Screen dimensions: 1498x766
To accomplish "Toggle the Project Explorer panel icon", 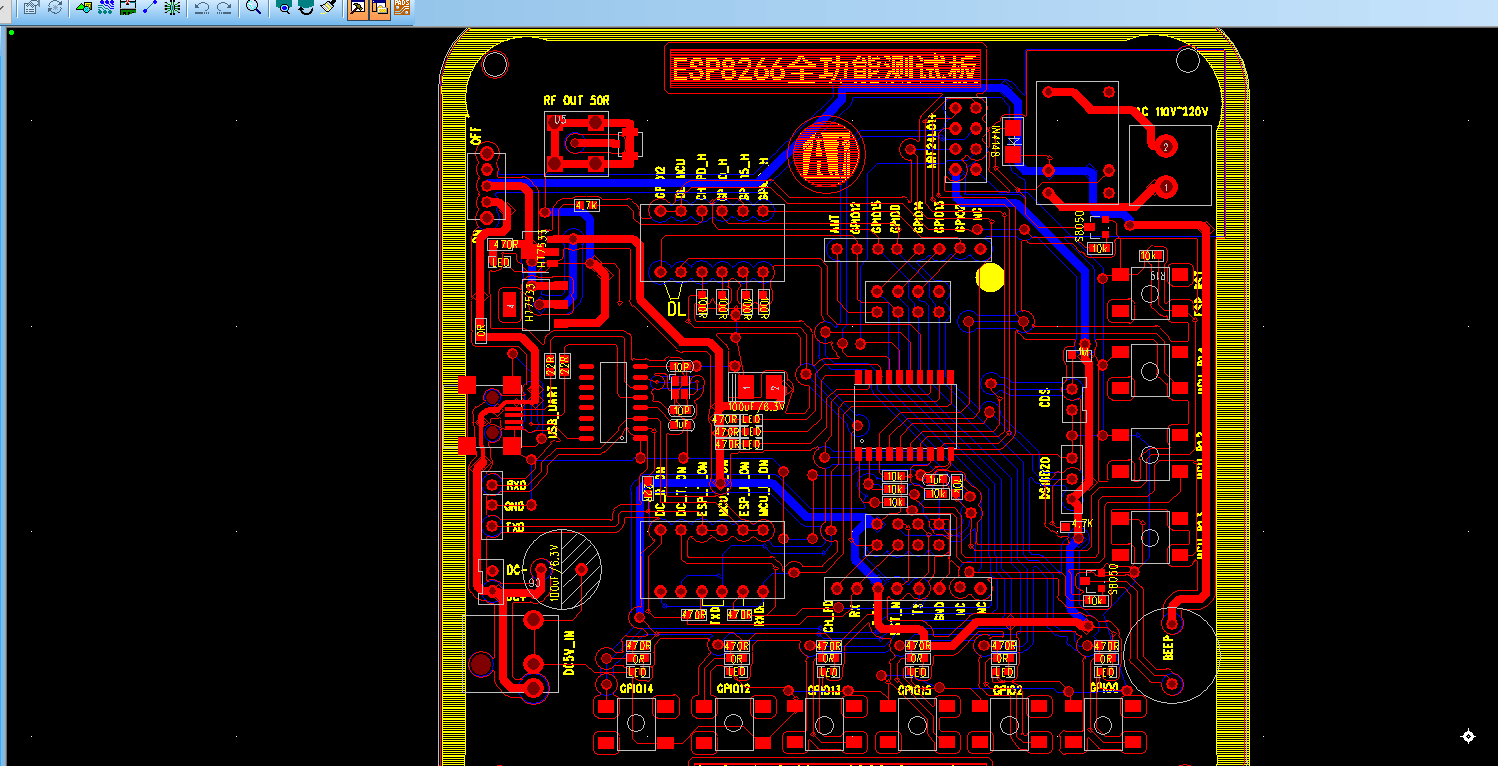I will click(x=379, y=7).
